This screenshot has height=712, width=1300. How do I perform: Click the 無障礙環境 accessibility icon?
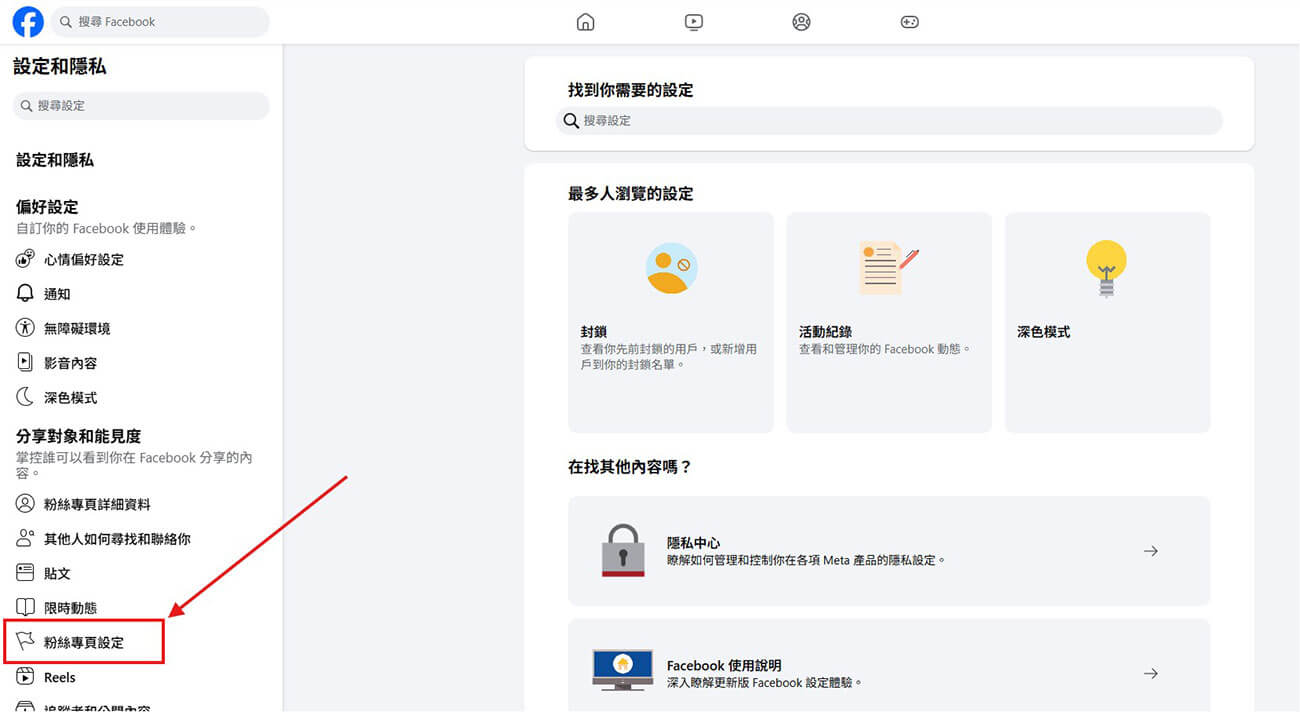coord(26,328)
